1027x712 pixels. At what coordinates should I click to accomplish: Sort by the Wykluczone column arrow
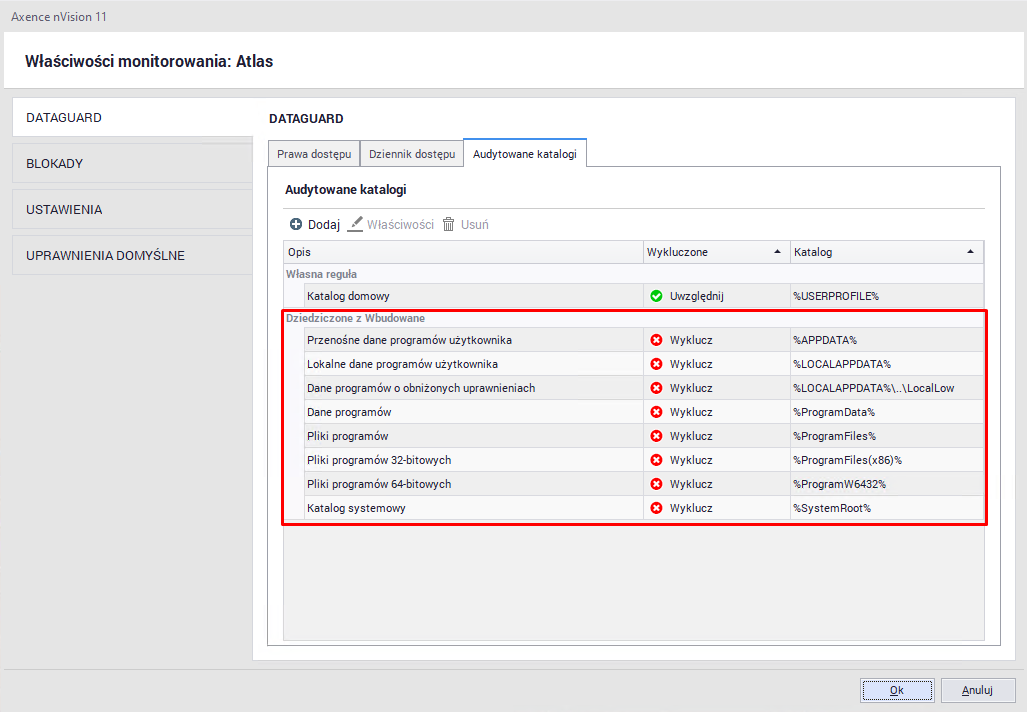click(x=777, y=252)
